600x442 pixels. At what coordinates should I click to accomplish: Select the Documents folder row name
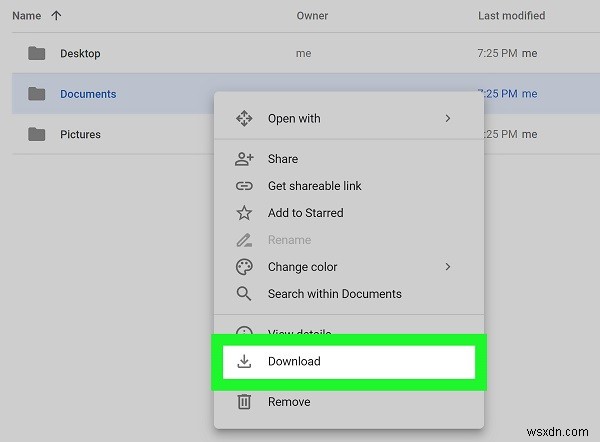(88, 94)
